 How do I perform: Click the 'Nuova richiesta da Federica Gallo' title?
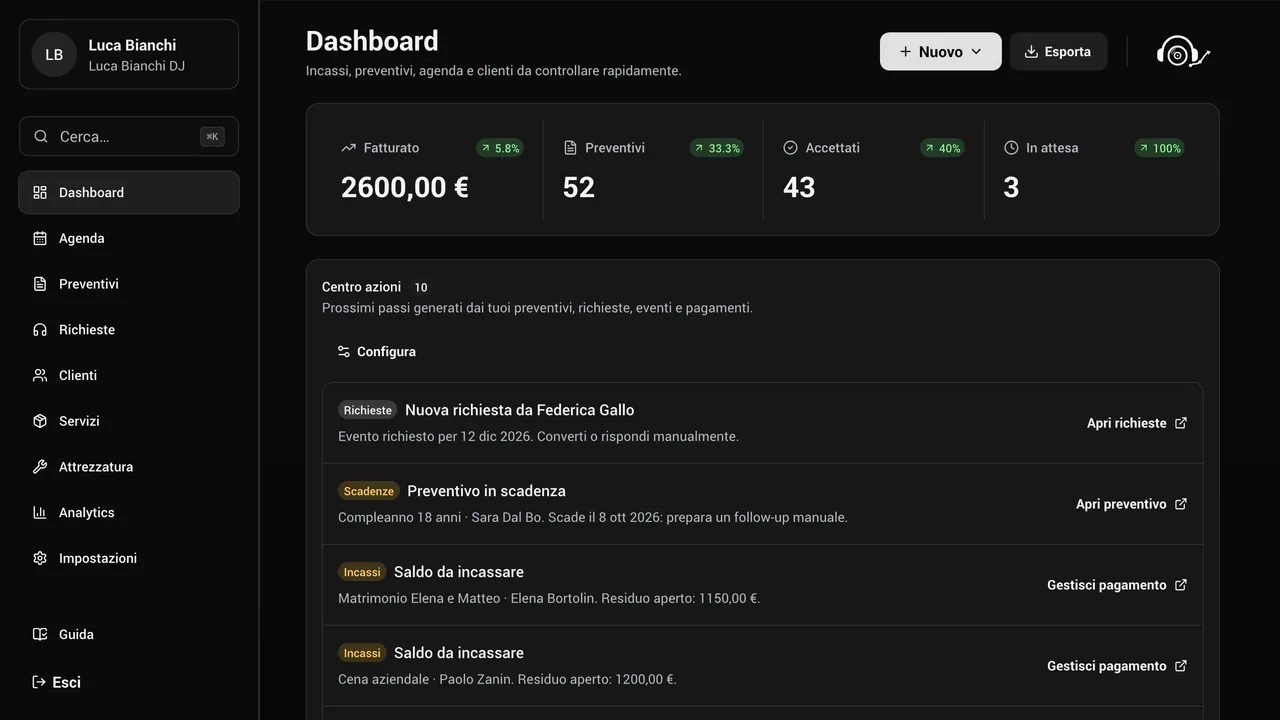[520, 410]
